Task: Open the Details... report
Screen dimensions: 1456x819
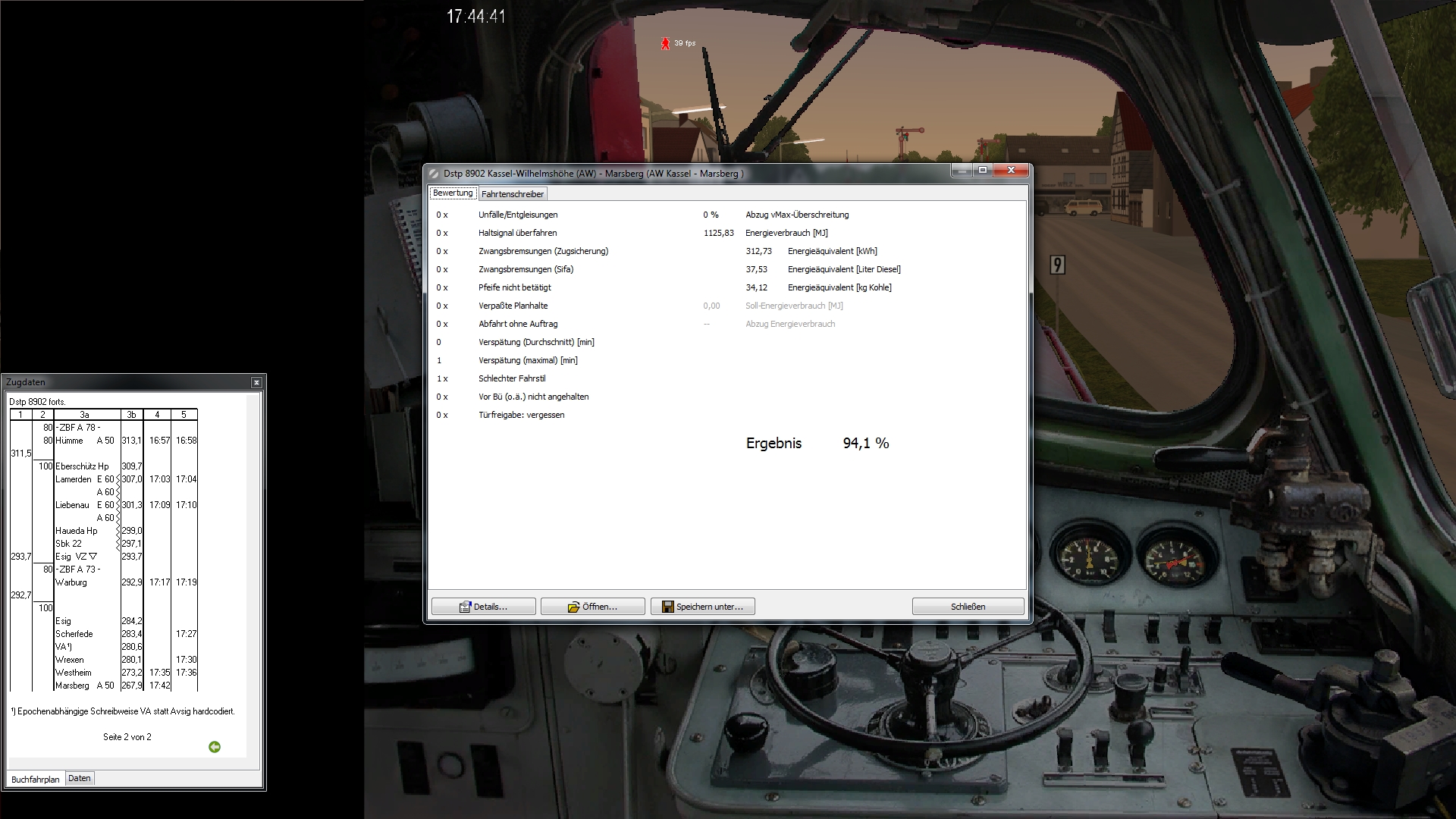Action: tap(484, 607)
